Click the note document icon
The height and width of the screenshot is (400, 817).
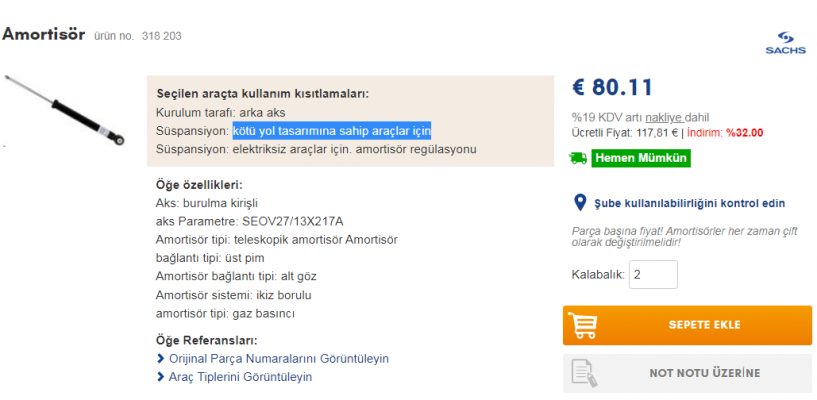click(x=584, y=373)
